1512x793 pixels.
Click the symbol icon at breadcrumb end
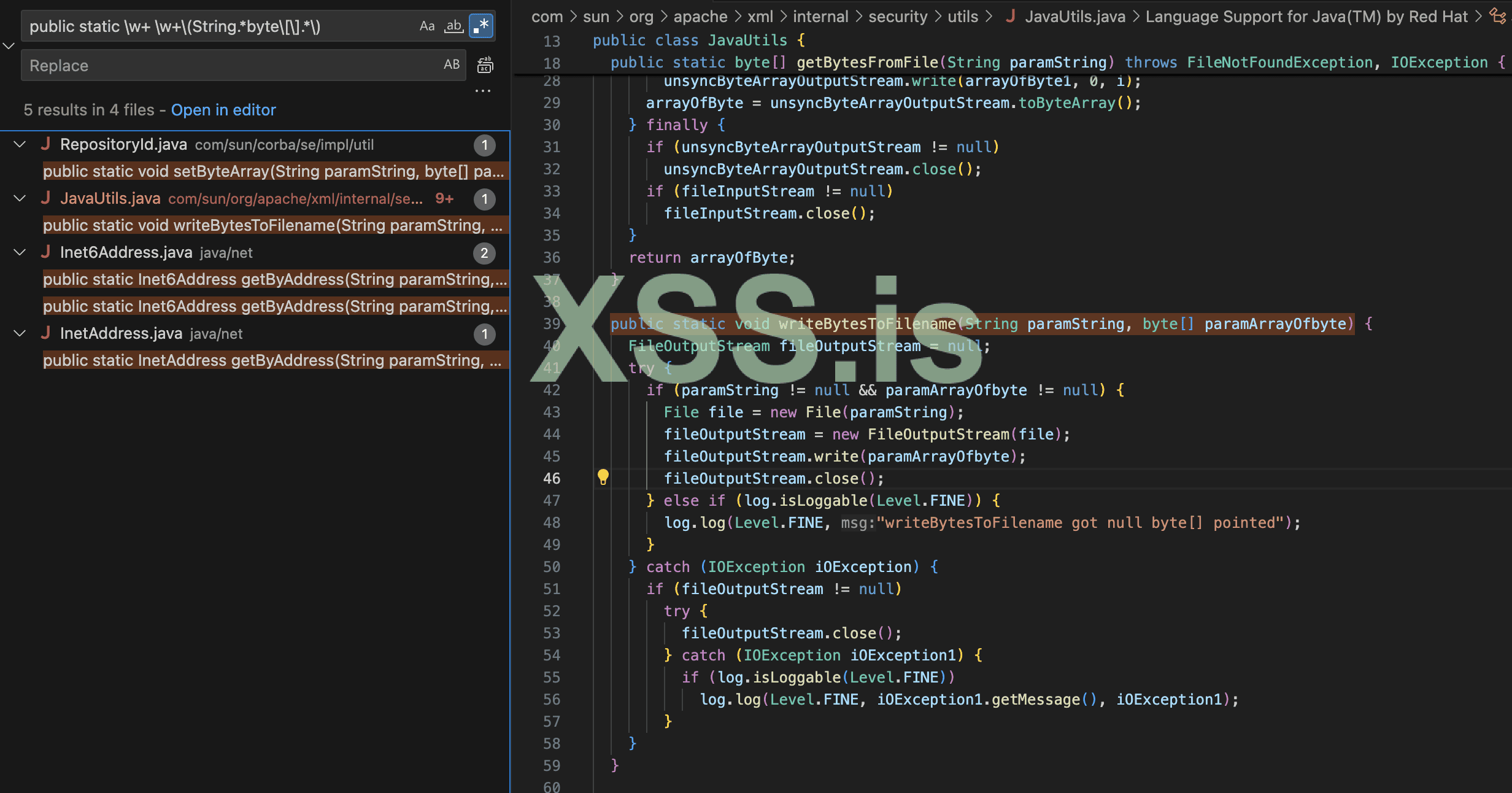(x=1497, y=17)
